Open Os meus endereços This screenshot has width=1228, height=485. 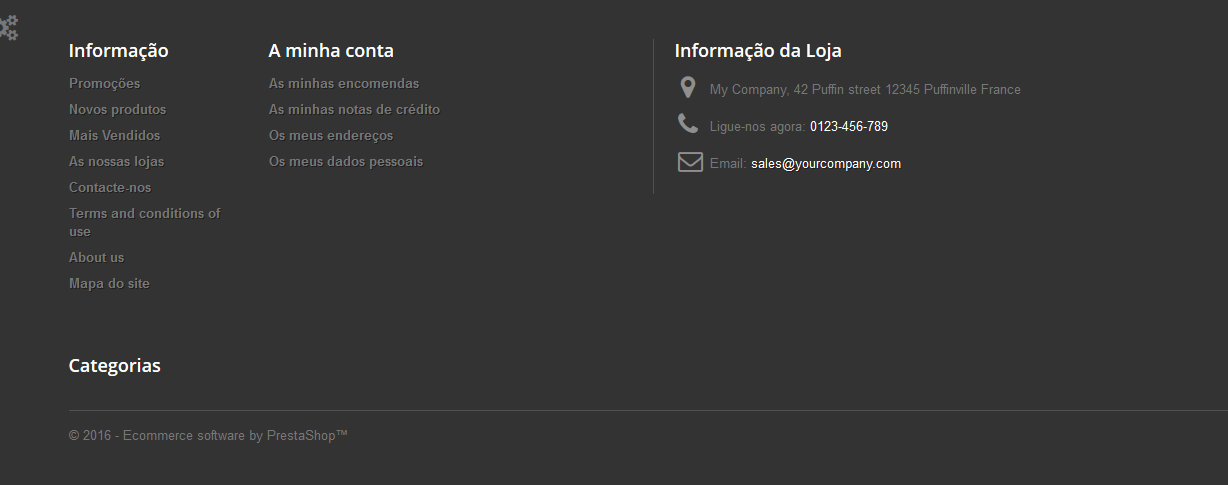[x=331, y=135]
